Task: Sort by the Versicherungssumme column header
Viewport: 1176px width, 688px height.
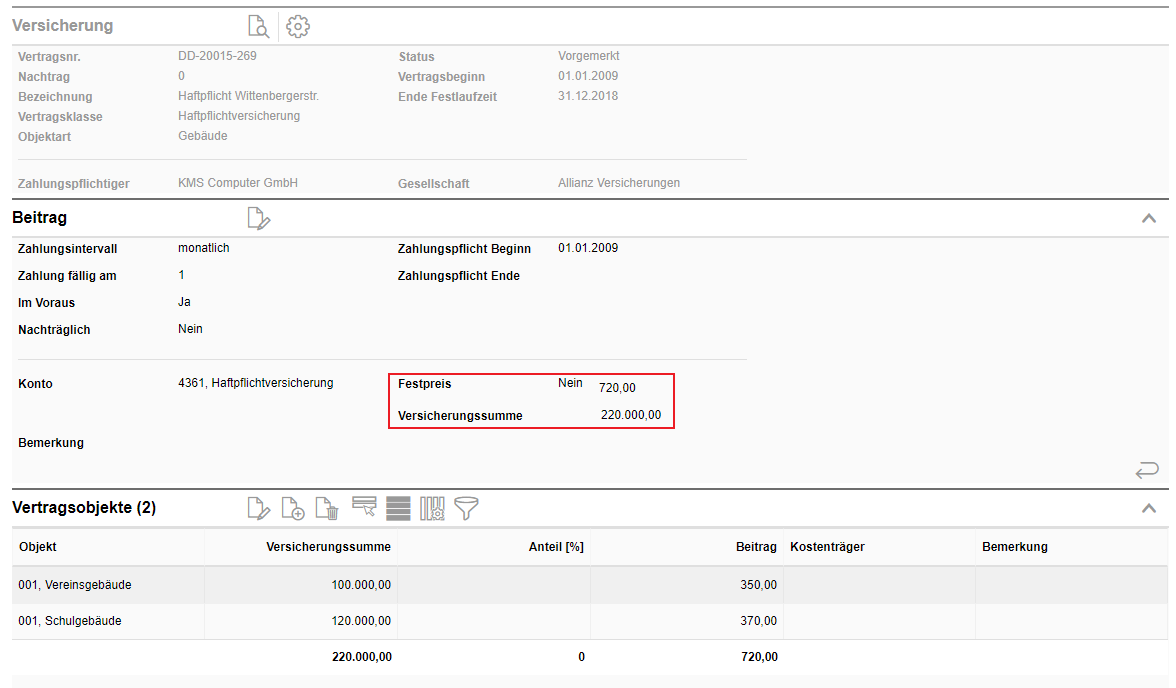Action: pyautogui.click(x=328, y=547)
